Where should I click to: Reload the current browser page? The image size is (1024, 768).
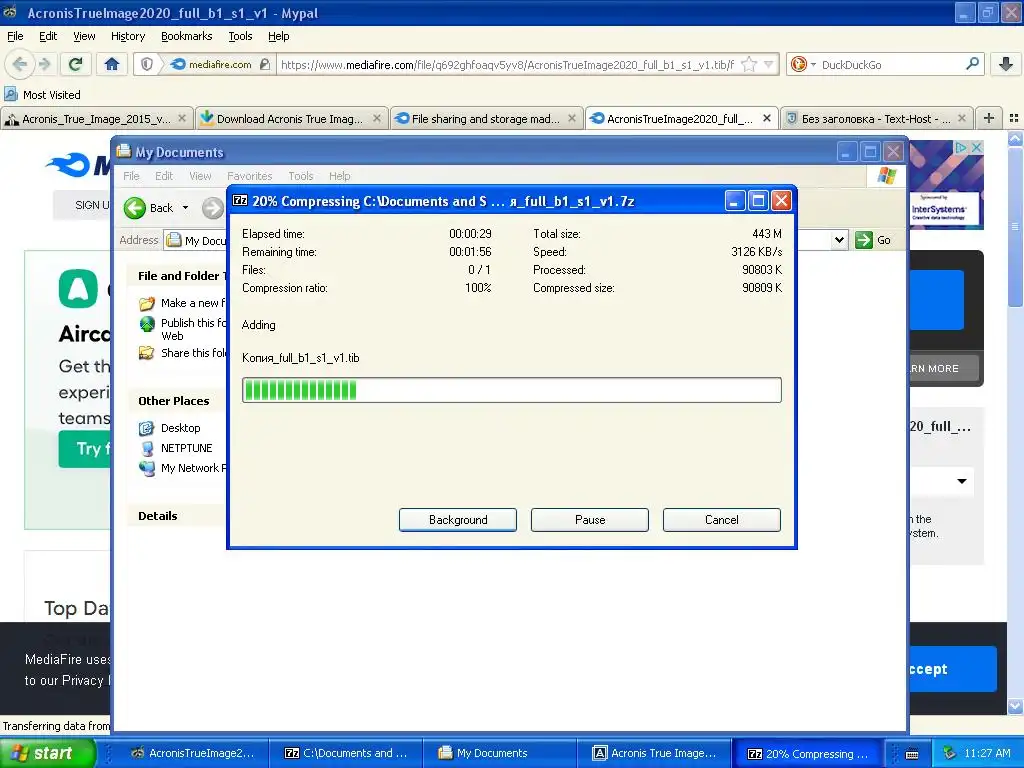click(76, 64)
